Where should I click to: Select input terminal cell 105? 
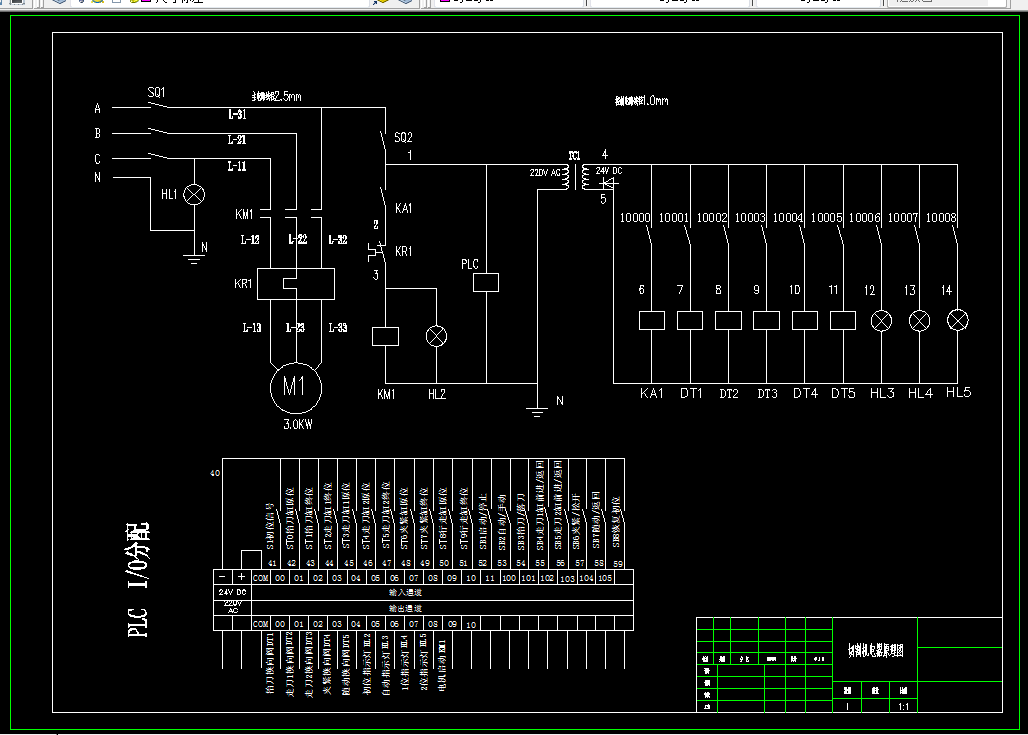[x=605, y=578]
